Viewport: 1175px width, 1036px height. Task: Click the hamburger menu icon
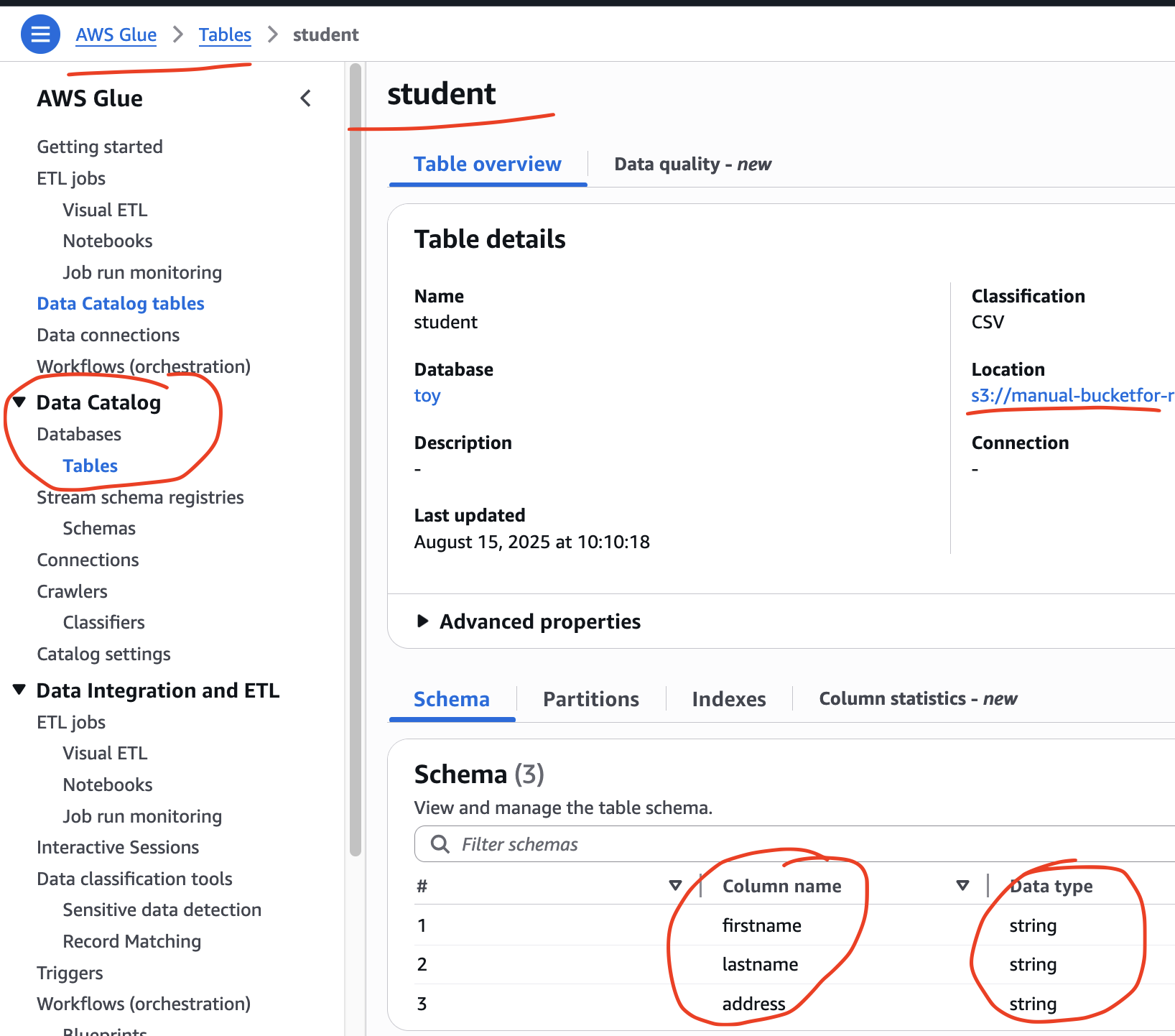click(x=40, y=34)
